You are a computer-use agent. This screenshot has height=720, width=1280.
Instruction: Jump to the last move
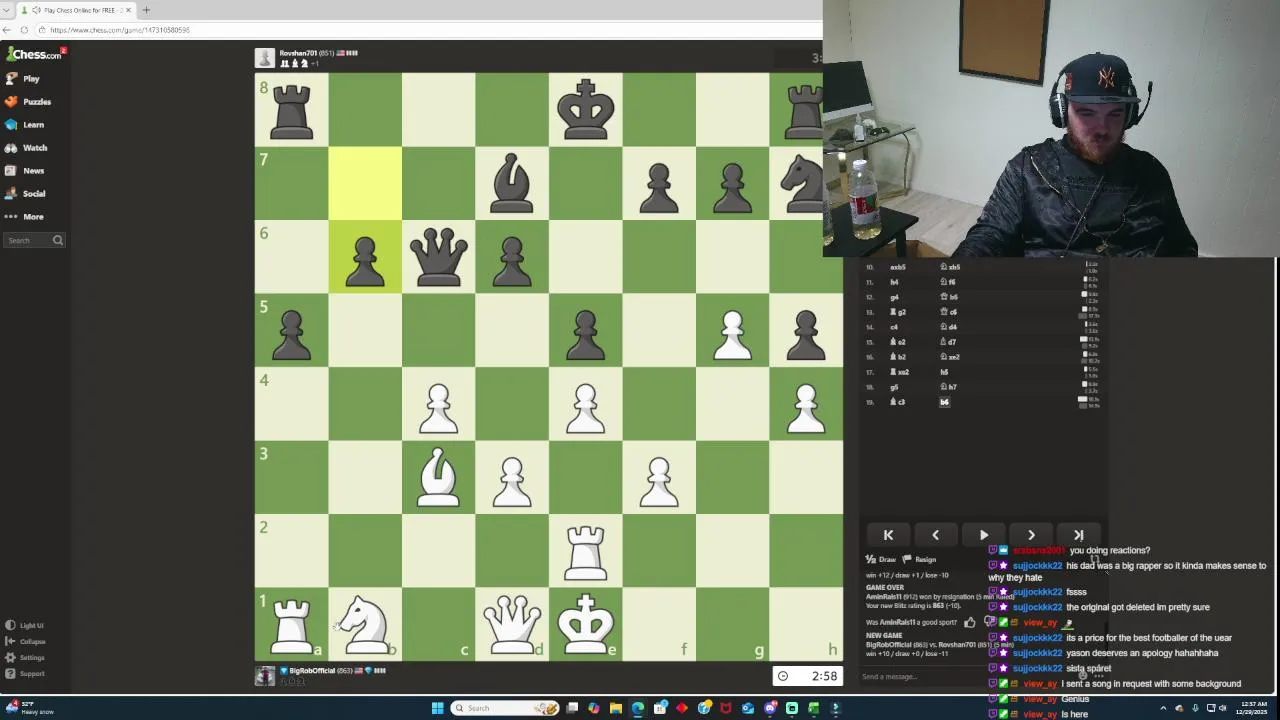pyautogui.click(x=1079, y=535)
